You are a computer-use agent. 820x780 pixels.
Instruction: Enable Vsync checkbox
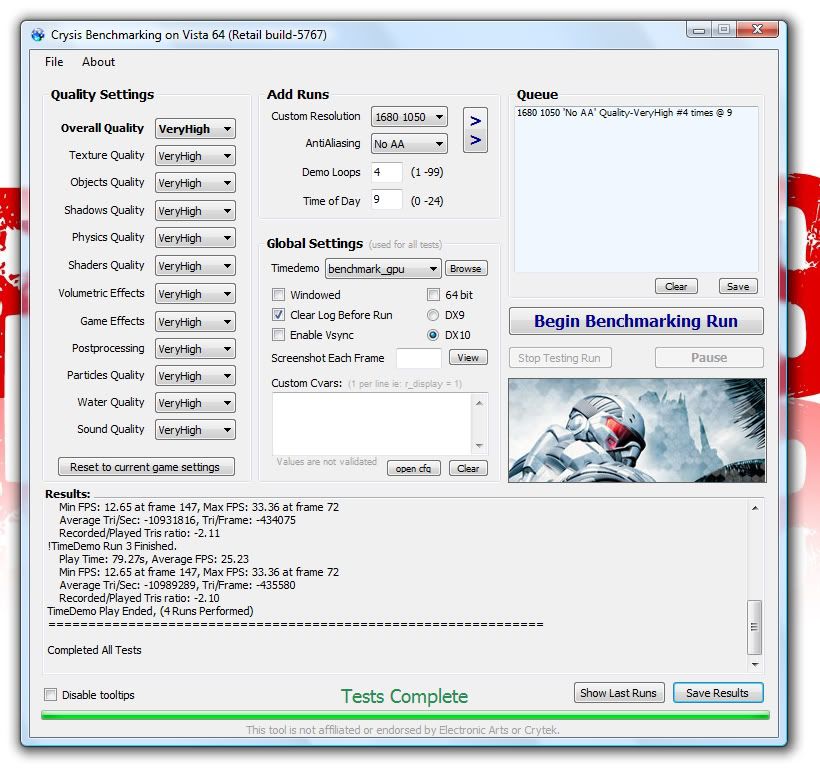(x=278, y=335)
